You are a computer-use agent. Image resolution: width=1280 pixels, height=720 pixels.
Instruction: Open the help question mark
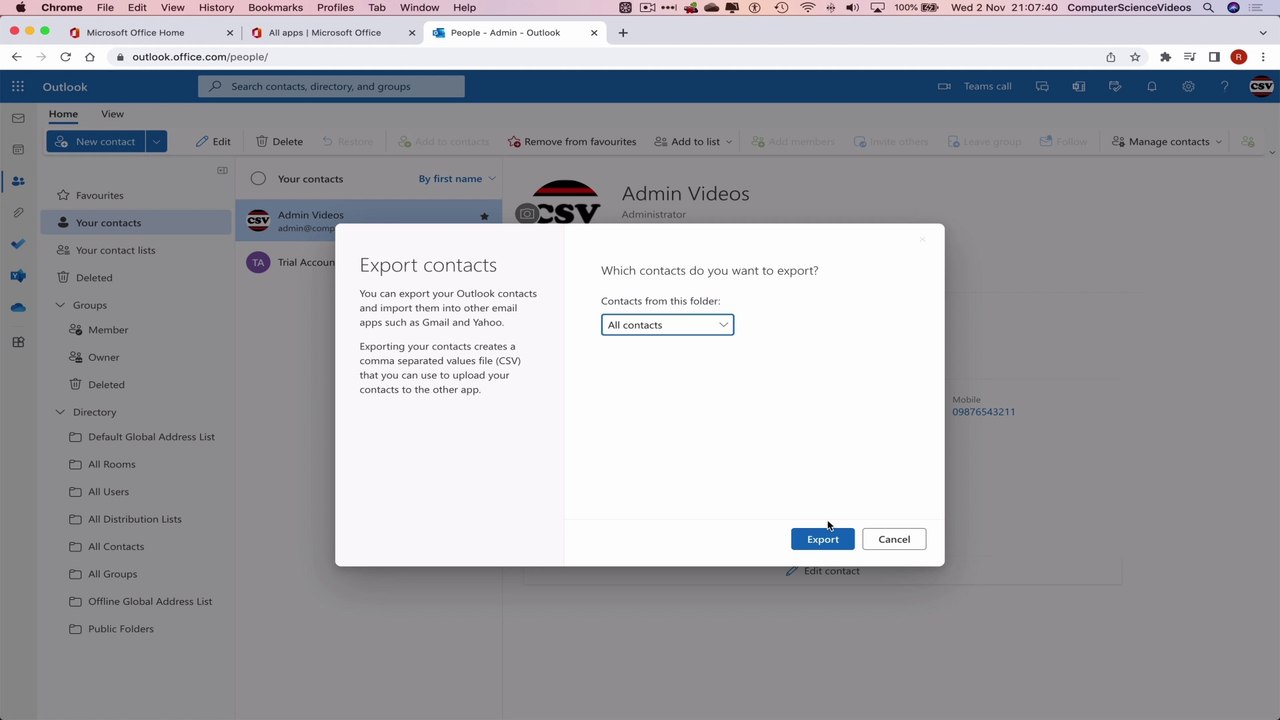tap(1224, 86)
